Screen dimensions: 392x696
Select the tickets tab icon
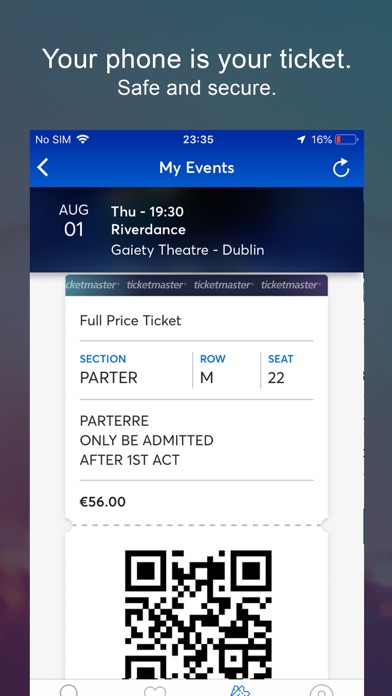pyautogui.click(x=240, y=690)
